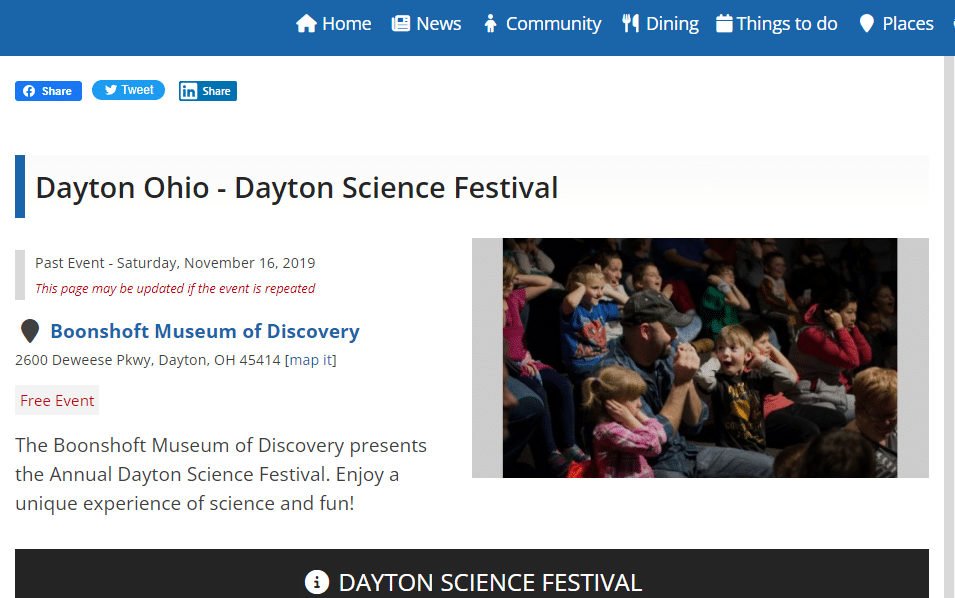Viewport: 955px width, 598px height.
Task: Click the 'map it' link
Action: point(311,360)
